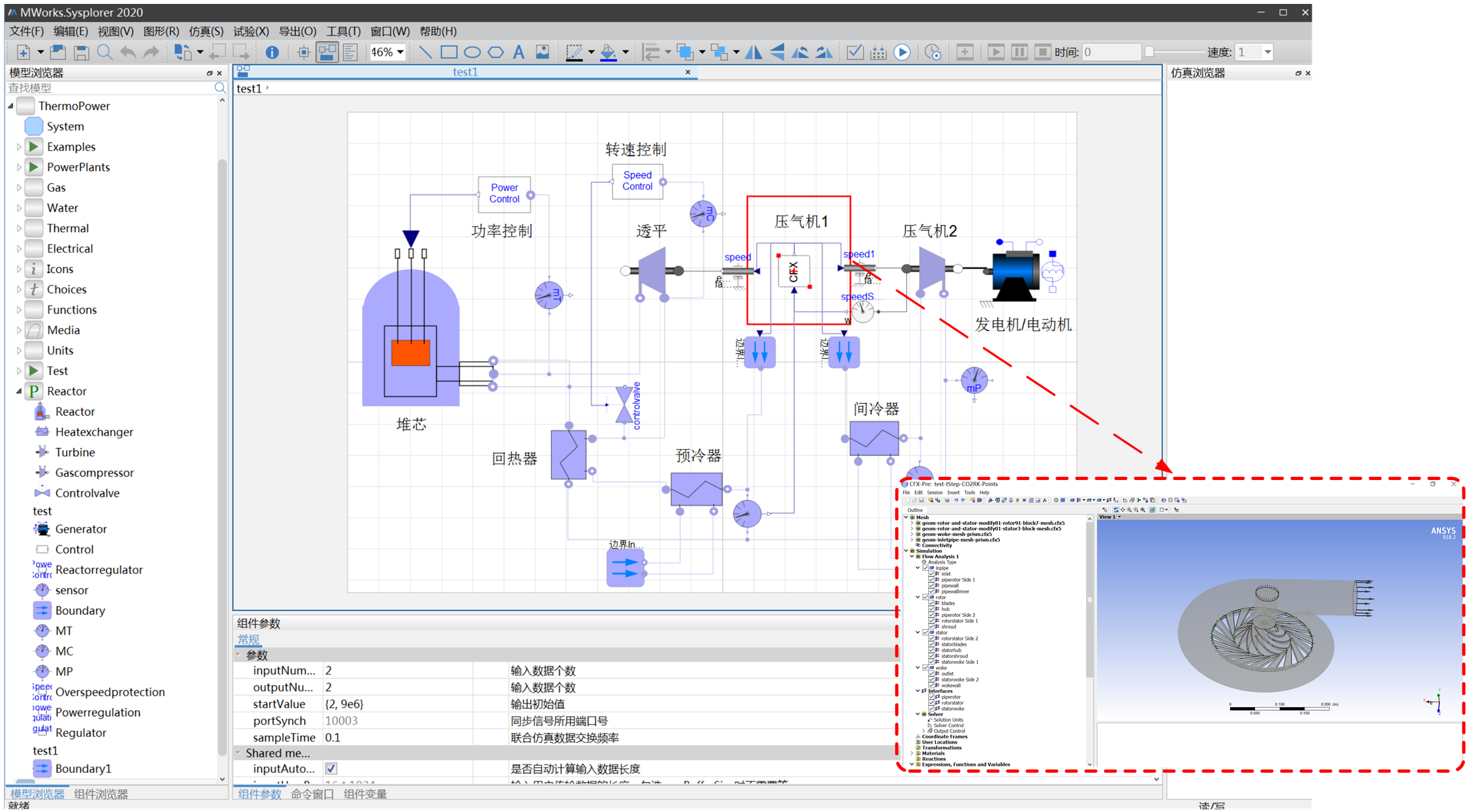This screenshot has width=1478, height=812.
Task: Uncheck the piperotor interface checkbox in CFX-Pre
Action: [x=931, y=697]
